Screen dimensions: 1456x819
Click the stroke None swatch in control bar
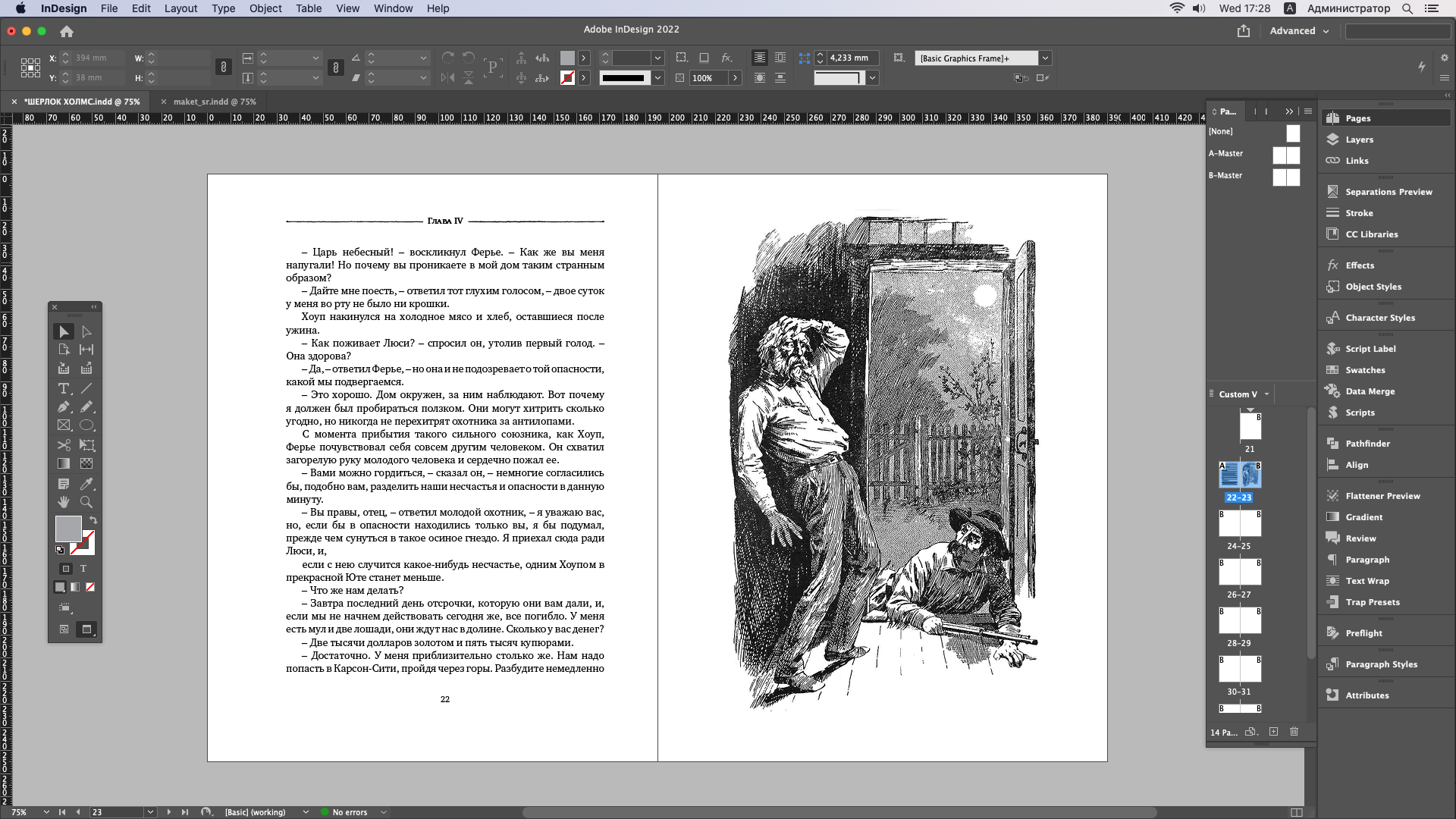[x=567, y=77]
